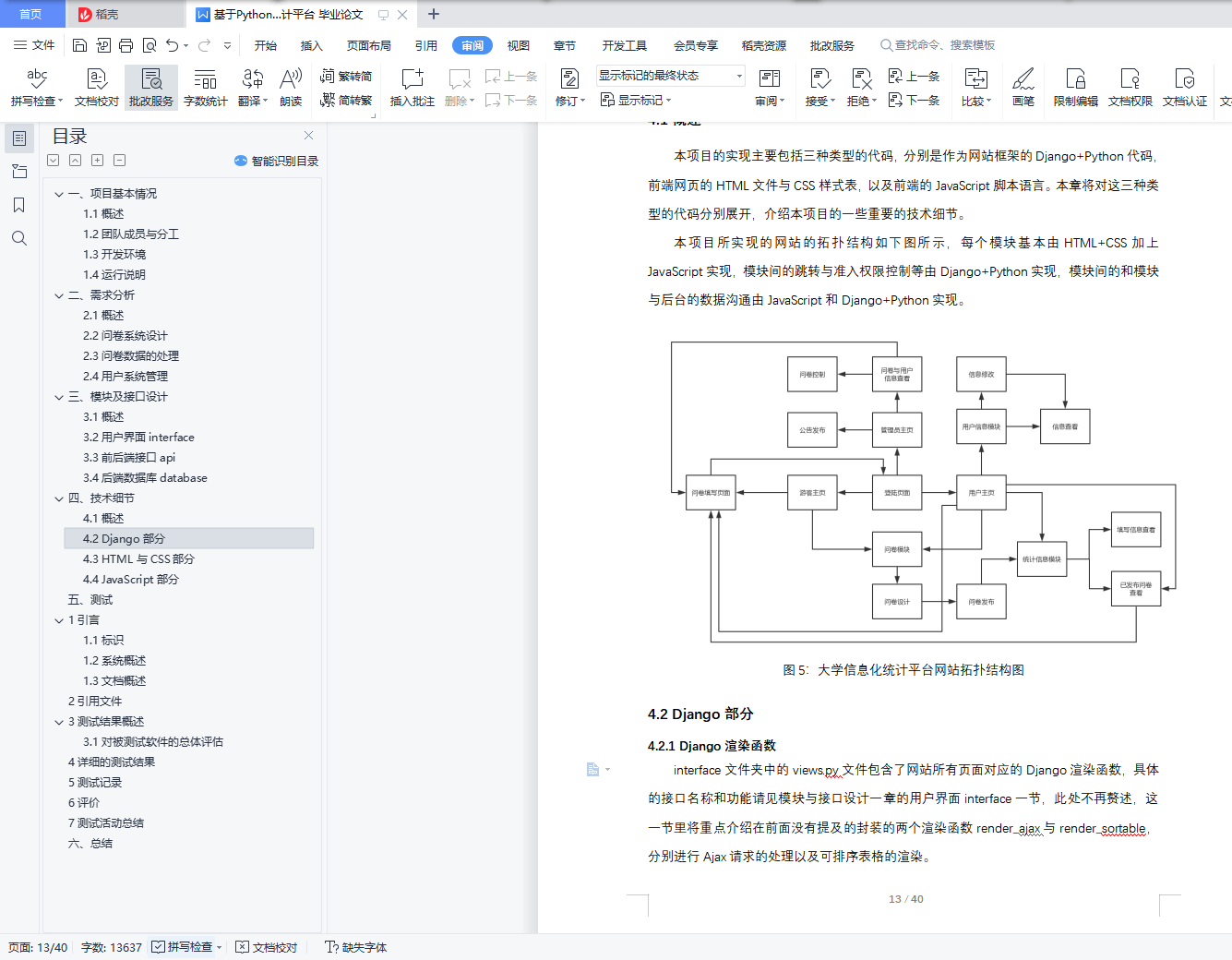Collapse 三、模块及接口设计 outline section
Screen dimensions: 1232x960
pos(59,397)
